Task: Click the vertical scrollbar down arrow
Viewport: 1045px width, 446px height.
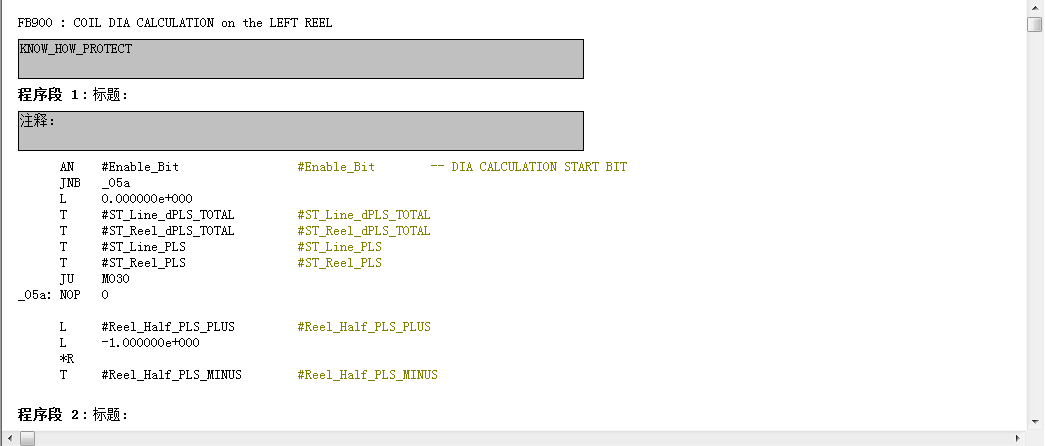Action: point(1035,422)
